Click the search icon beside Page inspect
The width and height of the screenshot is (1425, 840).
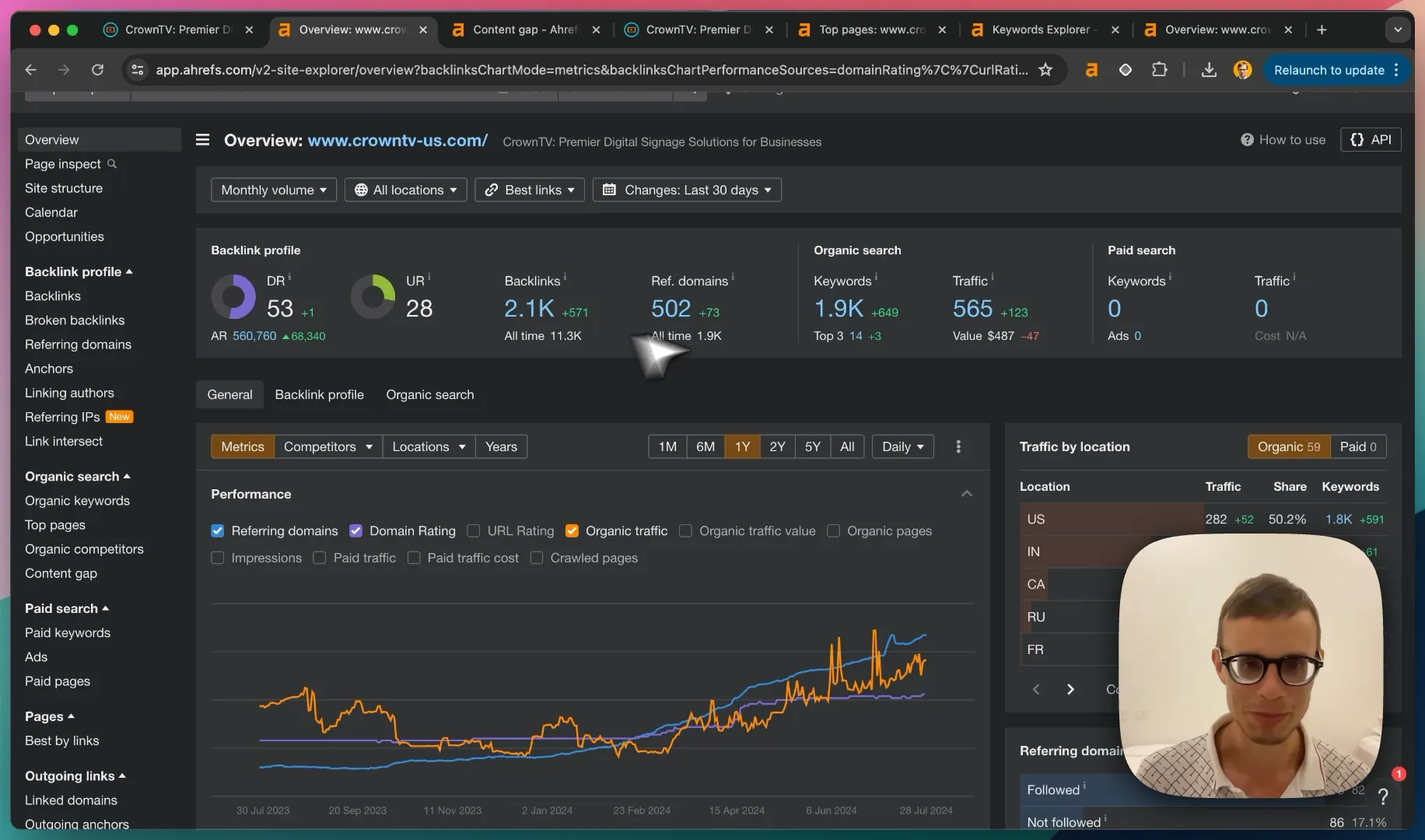coord(112,163)
